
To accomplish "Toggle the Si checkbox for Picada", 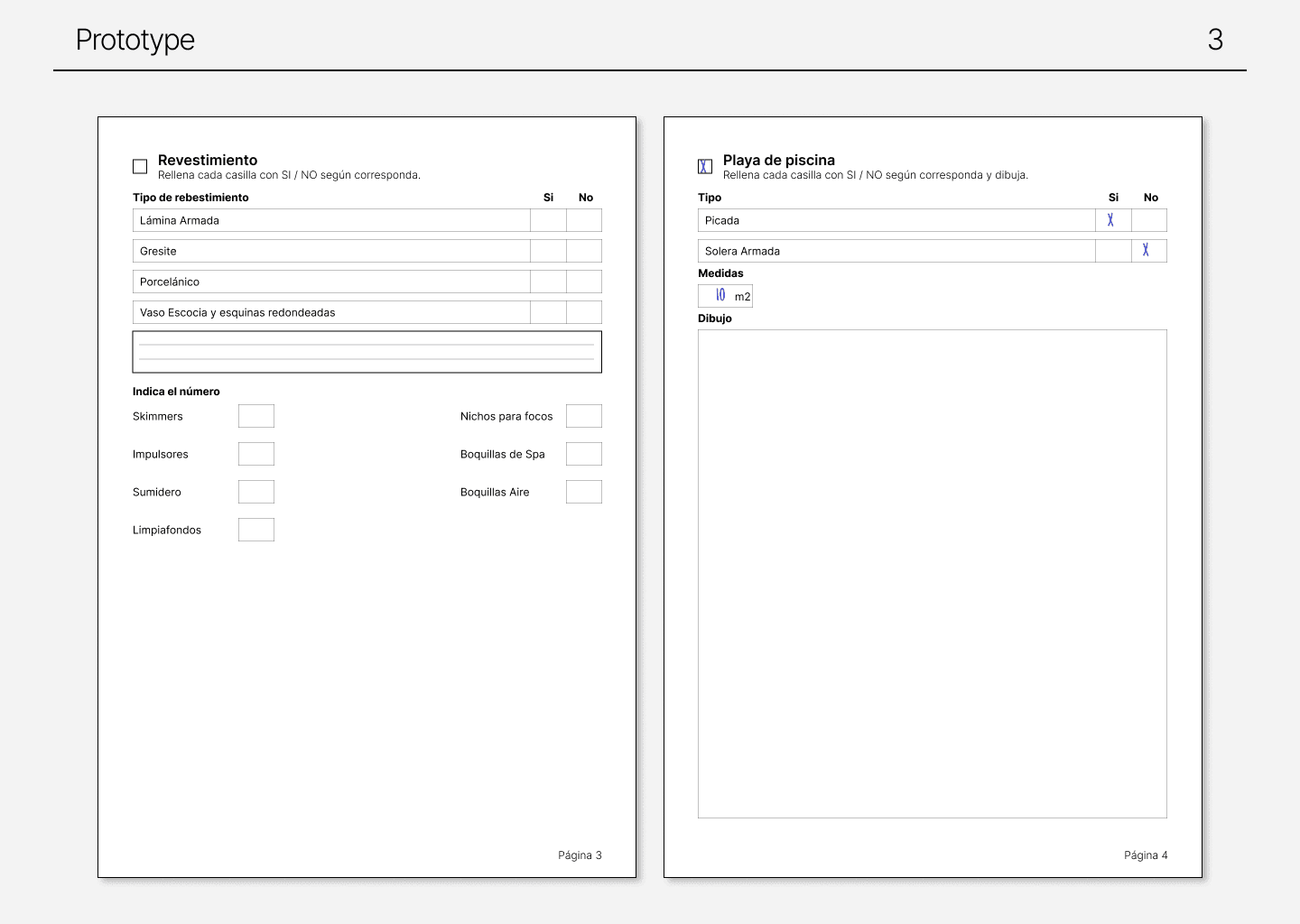I will click(x=1112, y=220).
